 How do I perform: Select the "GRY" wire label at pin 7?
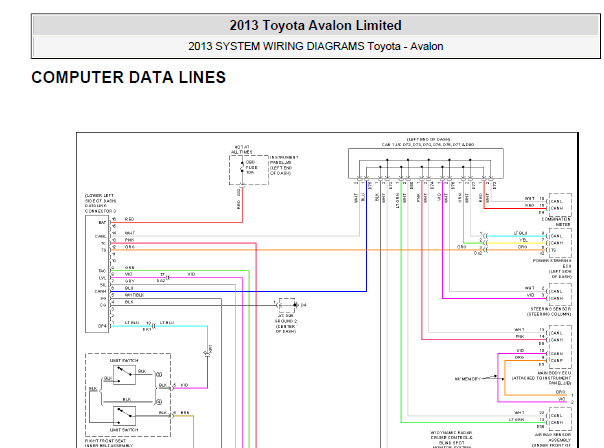tap(129, 281)
